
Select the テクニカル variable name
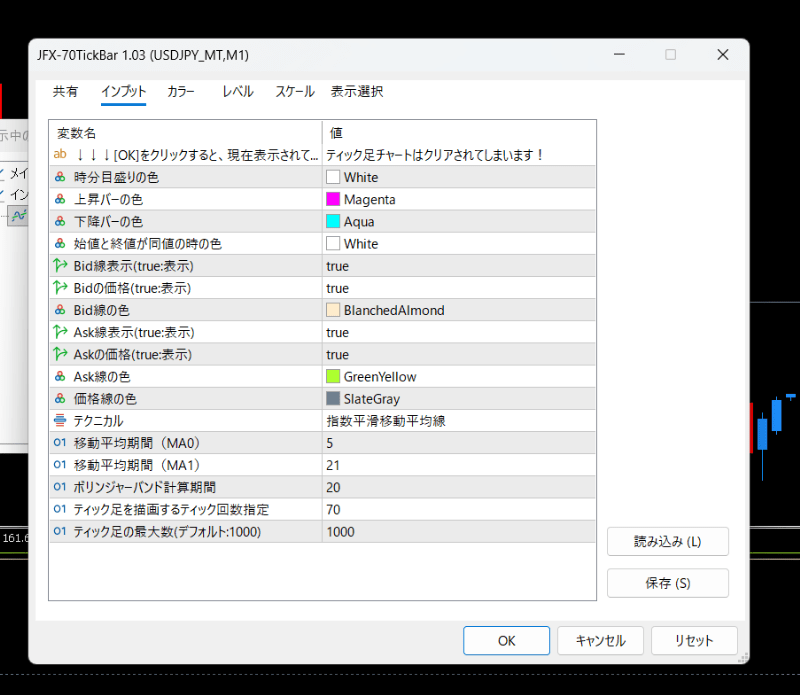point(98,420)
